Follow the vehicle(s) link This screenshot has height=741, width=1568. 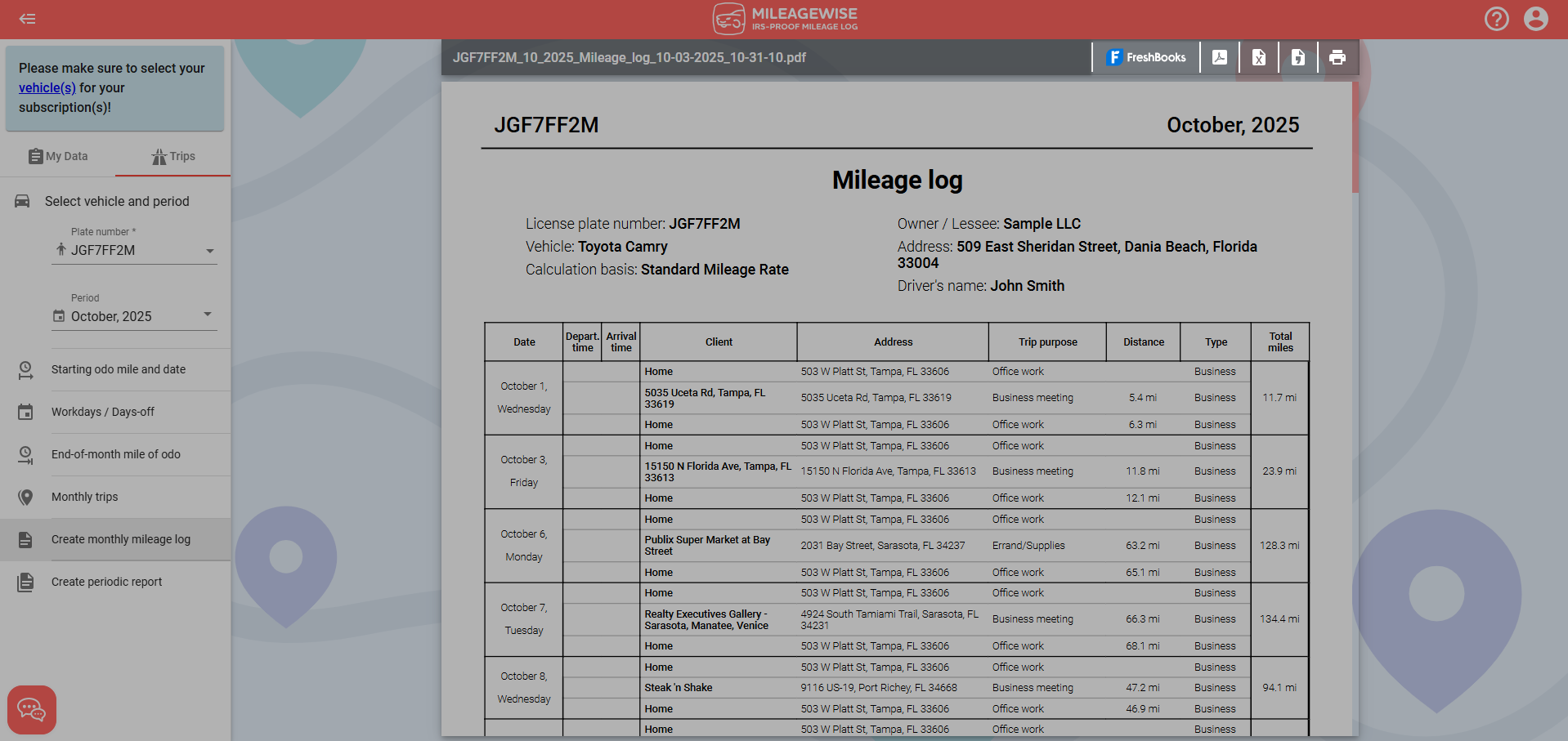click(47, 87)
